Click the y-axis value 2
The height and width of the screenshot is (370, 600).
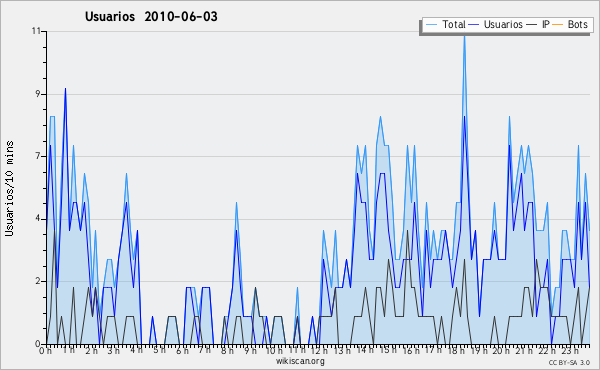tap(38, 281)
